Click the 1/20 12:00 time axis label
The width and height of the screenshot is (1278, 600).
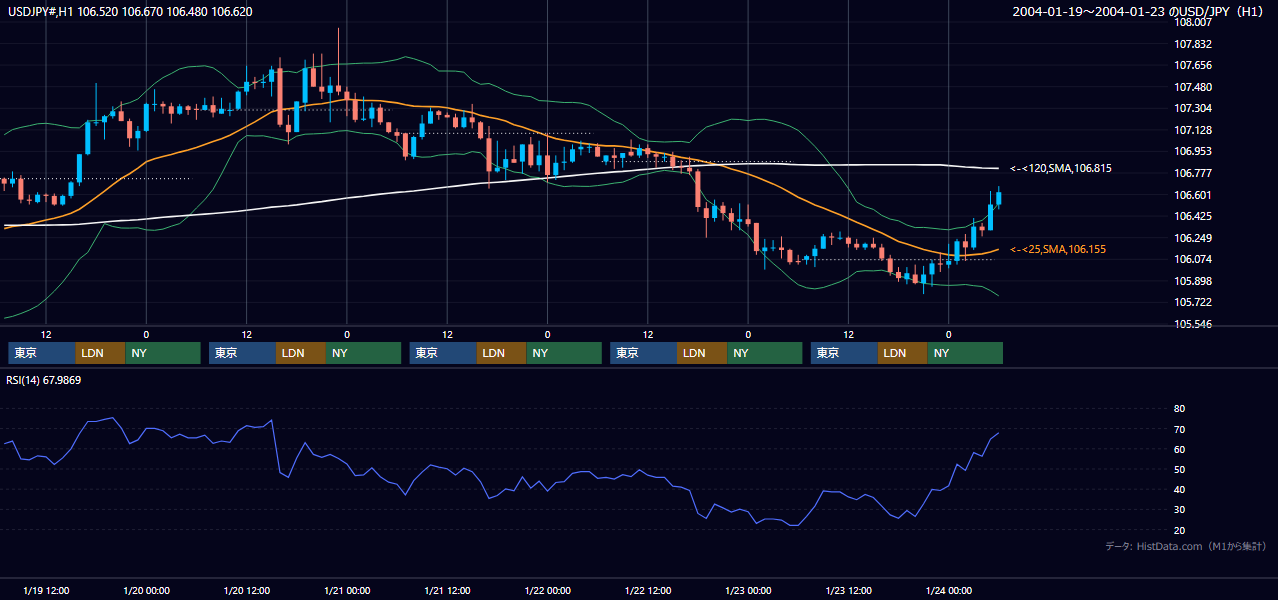click(x=246, y=590)
